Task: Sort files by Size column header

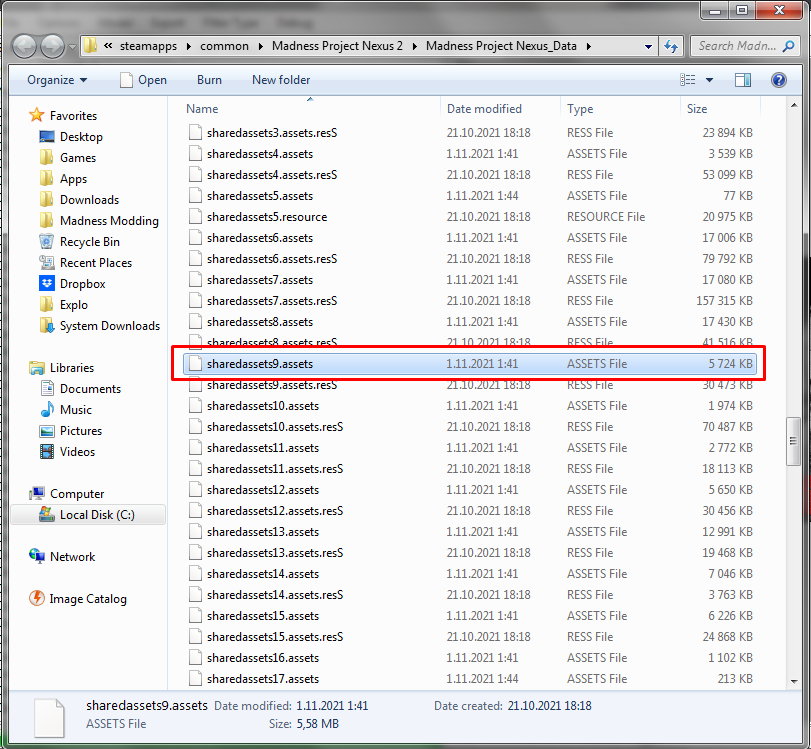Action: [697, 109]
